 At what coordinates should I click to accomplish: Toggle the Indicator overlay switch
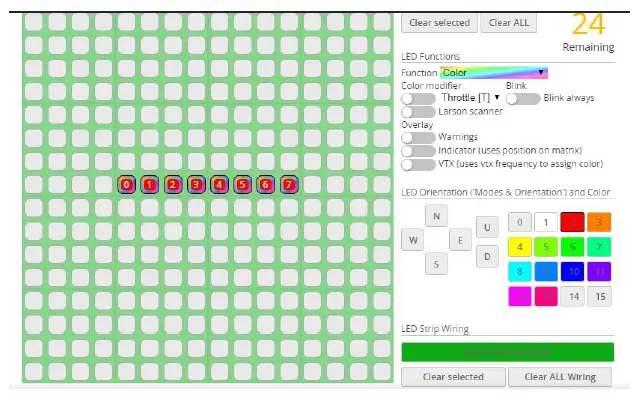[x=418, y=151]
